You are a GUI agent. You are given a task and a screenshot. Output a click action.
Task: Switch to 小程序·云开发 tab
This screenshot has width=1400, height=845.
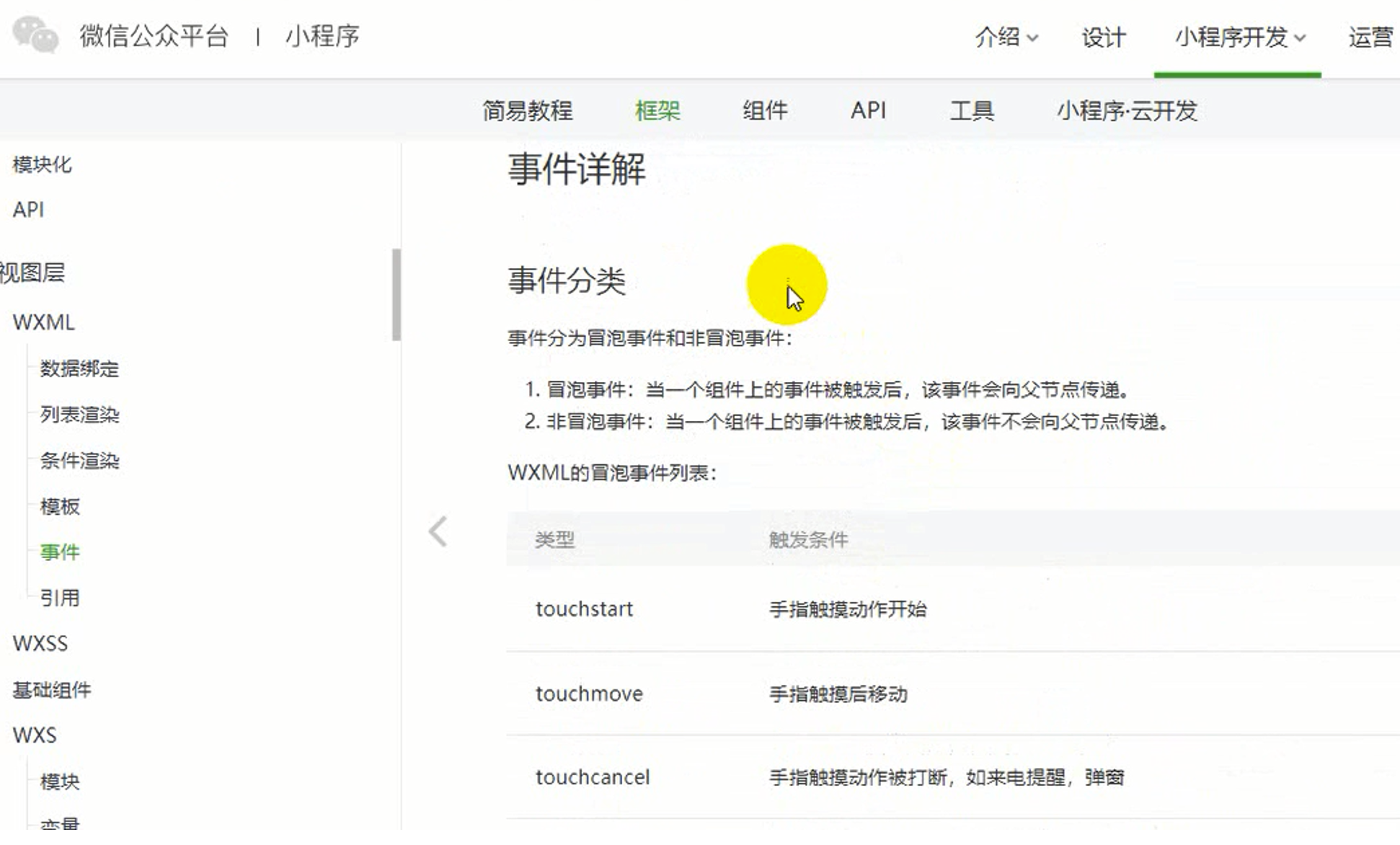pyautogui.click(x=1127, y=110)
